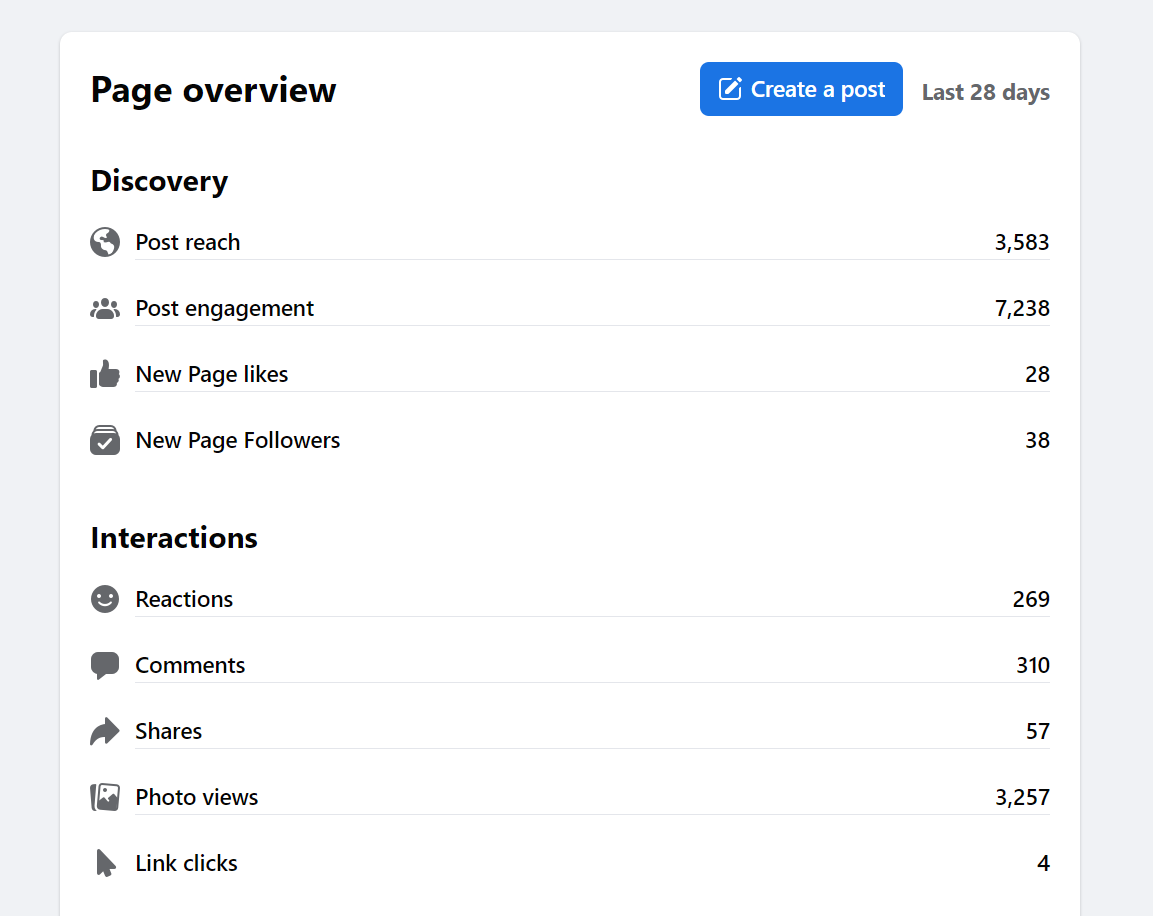Viewport: 1153px width, 916px height.
Task: Select the Post engagement label
Action: click(x=225, y=308)
